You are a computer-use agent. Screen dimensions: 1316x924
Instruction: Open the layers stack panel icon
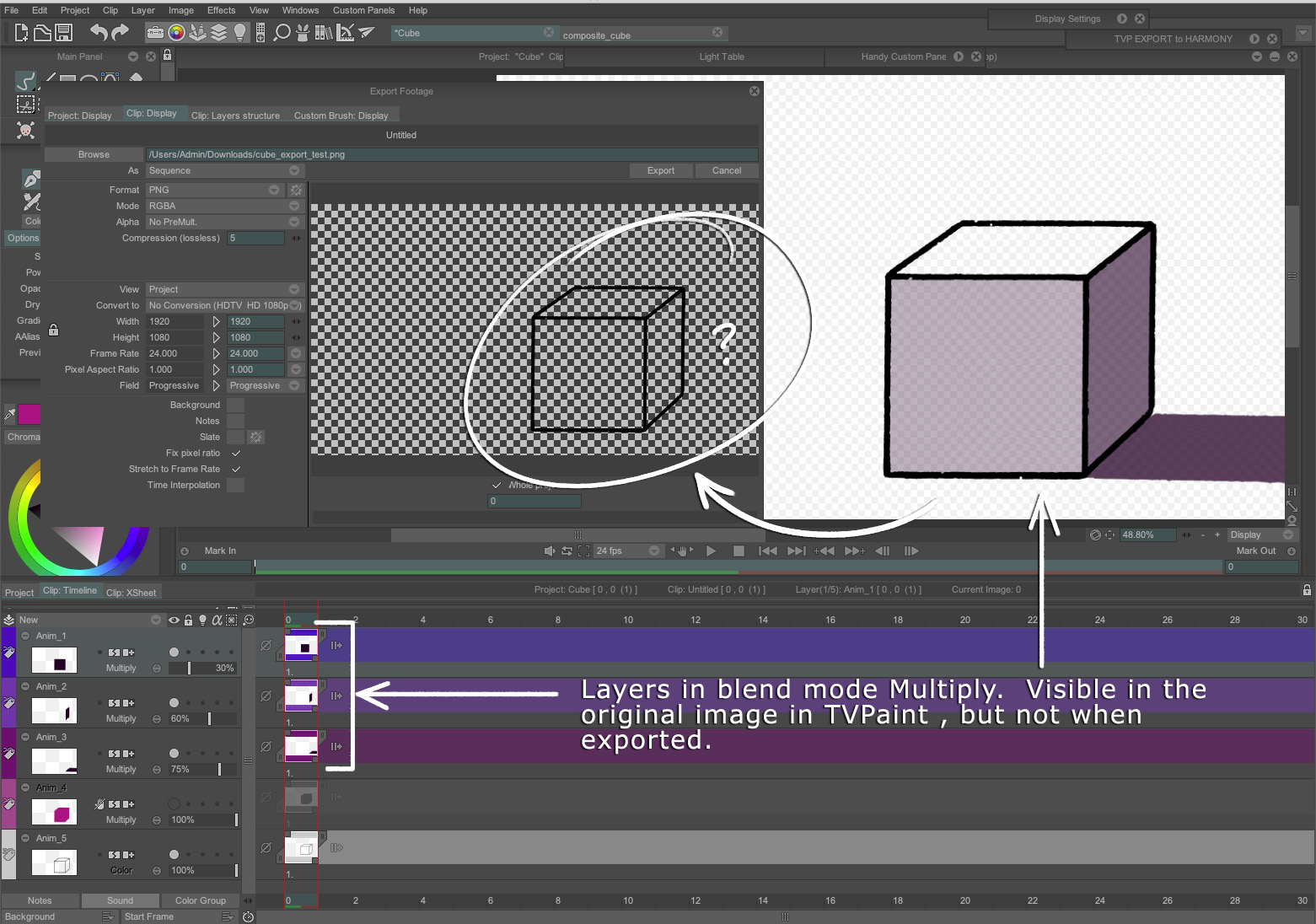pos(218,33)
